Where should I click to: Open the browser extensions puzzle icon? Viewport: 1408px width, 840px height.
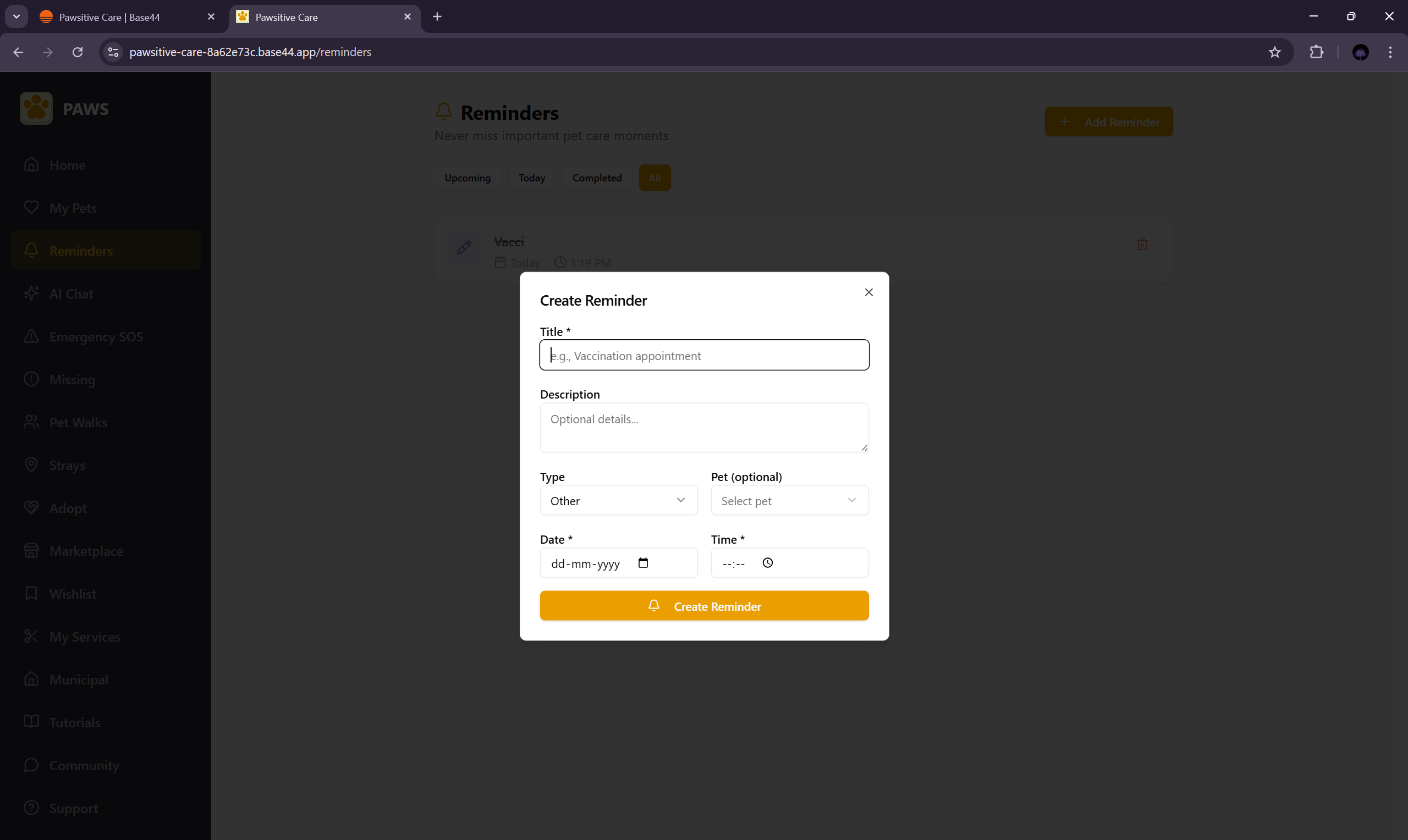[1316, 52]
